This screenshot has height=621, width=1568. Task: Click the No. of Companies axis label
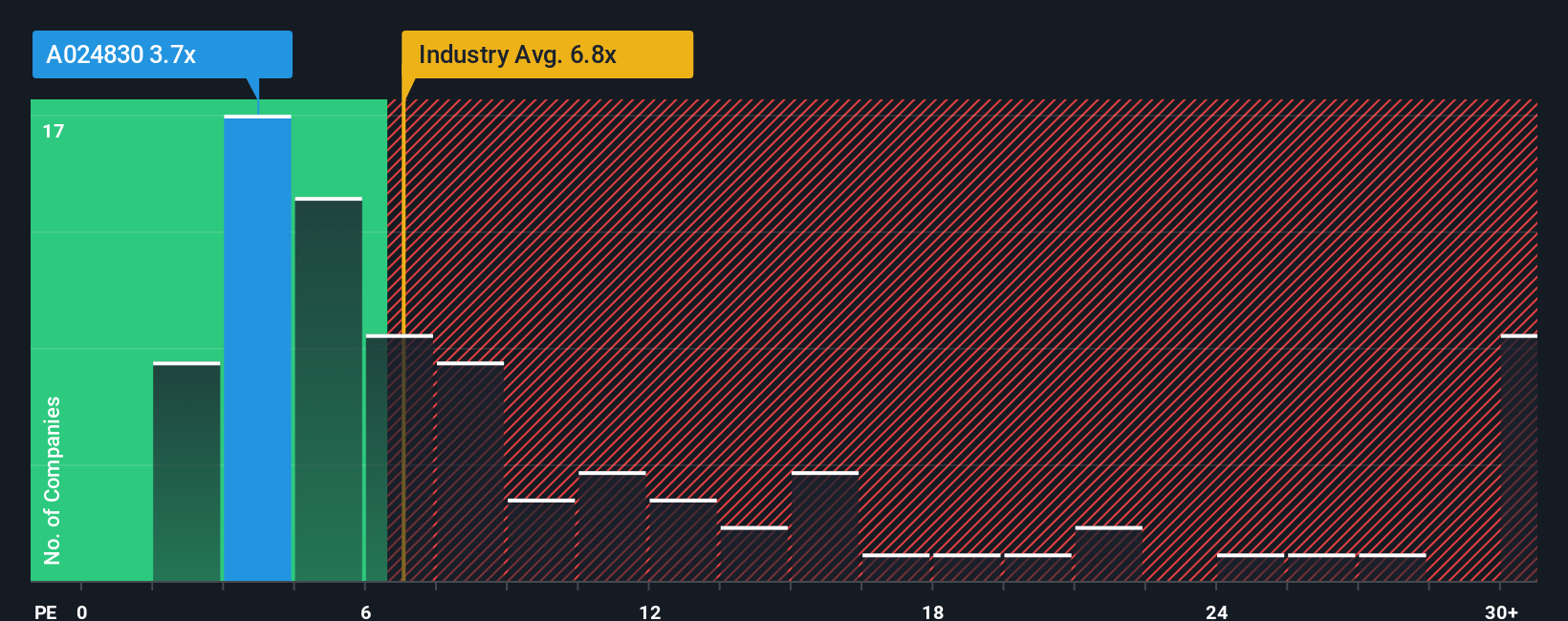(53, 480)
